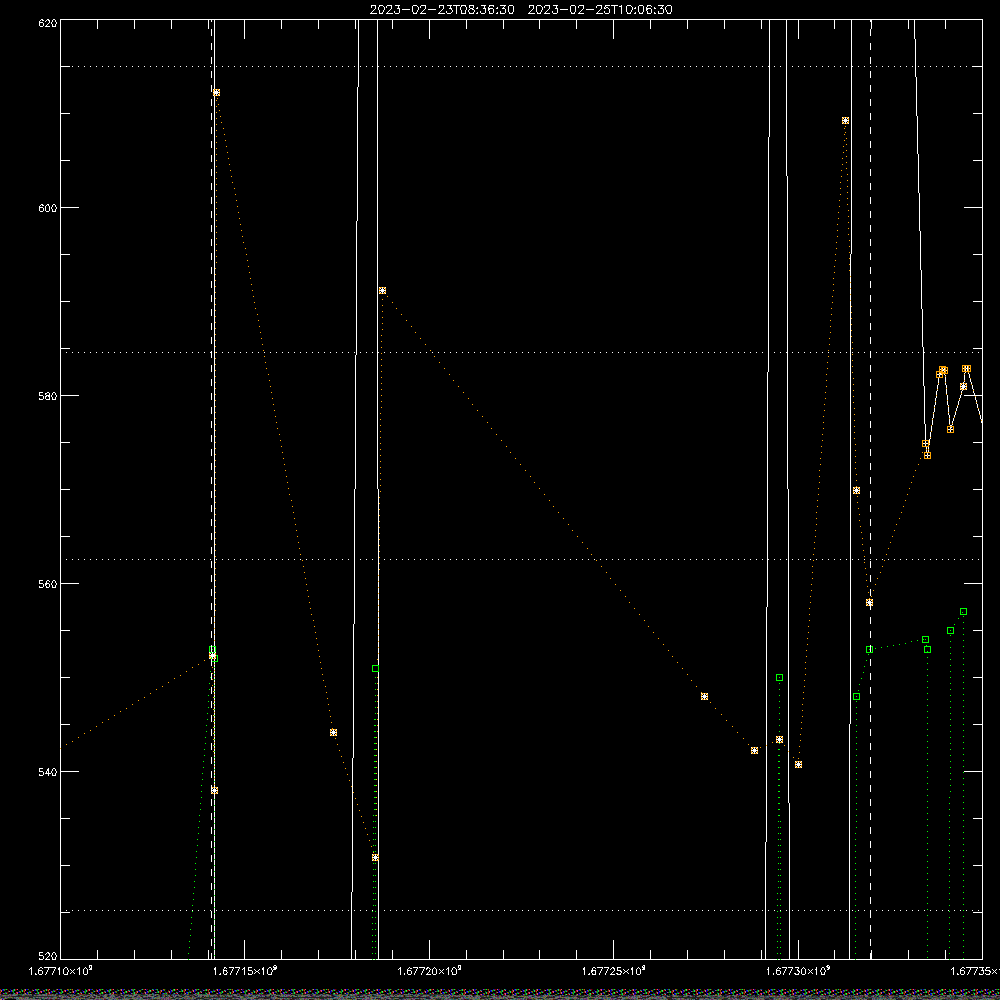Image resolution: width=1000 pixels, height=1000 pixels.
Task: Pick the highest green square marker near 557
Action: 964,612
